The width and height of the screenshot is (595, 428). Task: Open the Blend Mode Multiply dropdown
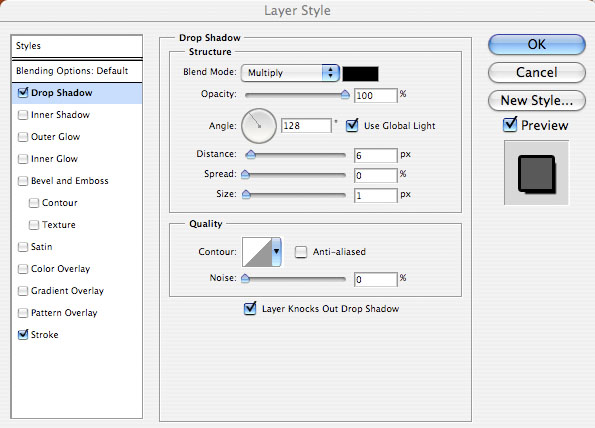pyautogui.click(x=290, y=73)
